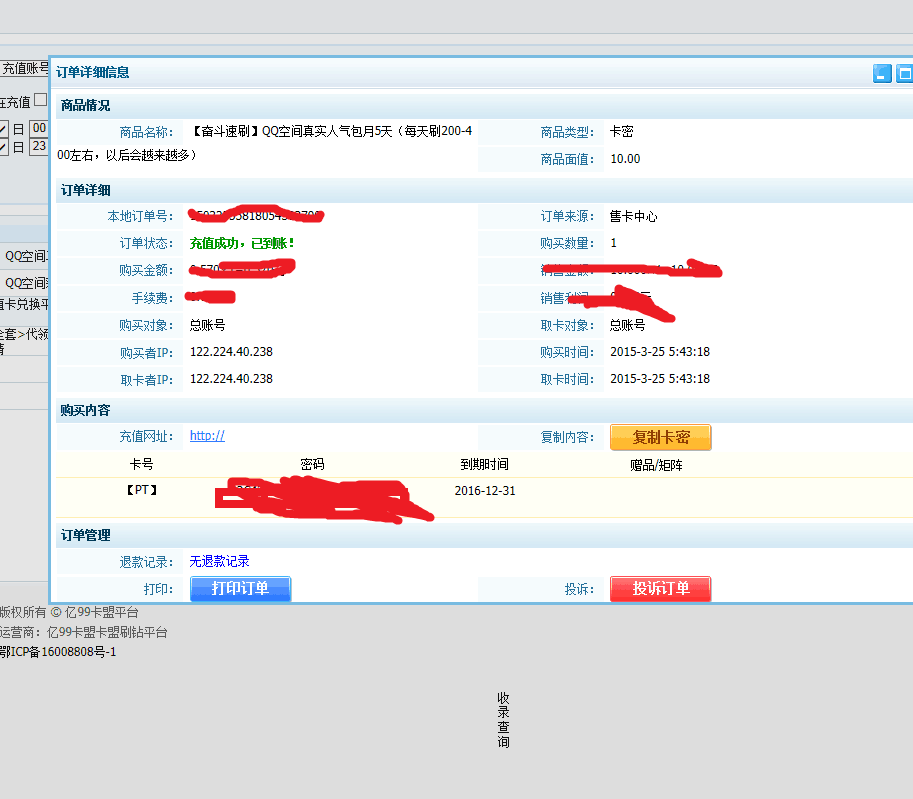
Task: Toggle the checkbox next to 充值 on the left
Action: tap(40, 100)
